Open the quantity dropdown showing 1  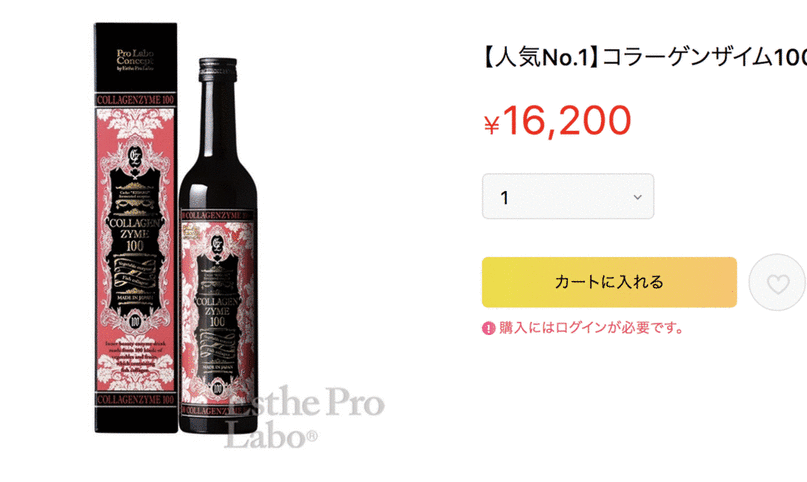(x=568, y=197)
